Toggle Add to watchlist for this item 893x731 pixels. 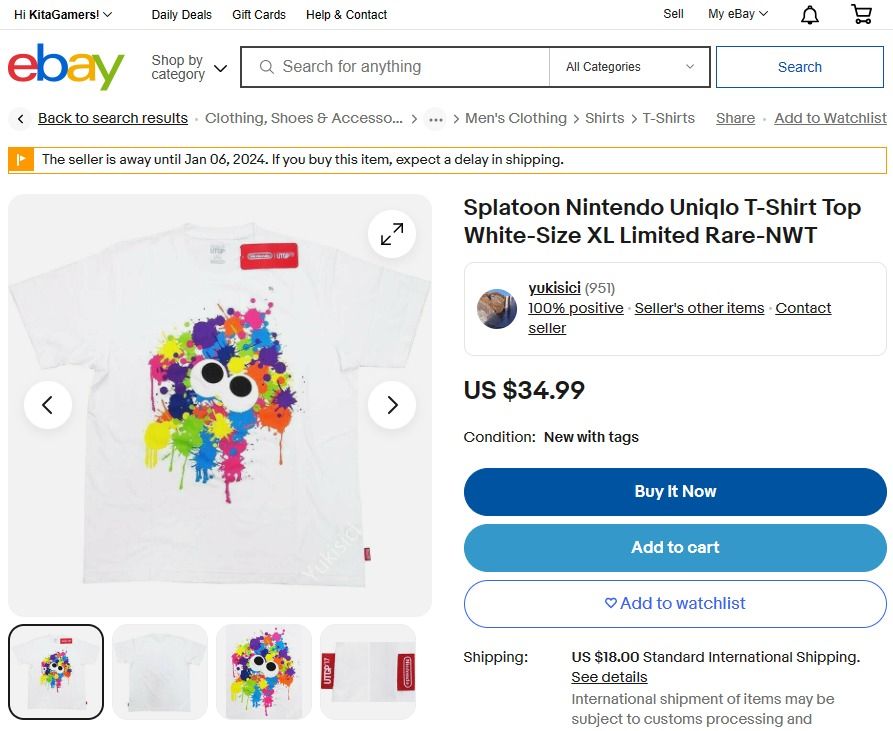tap(675, 603)
